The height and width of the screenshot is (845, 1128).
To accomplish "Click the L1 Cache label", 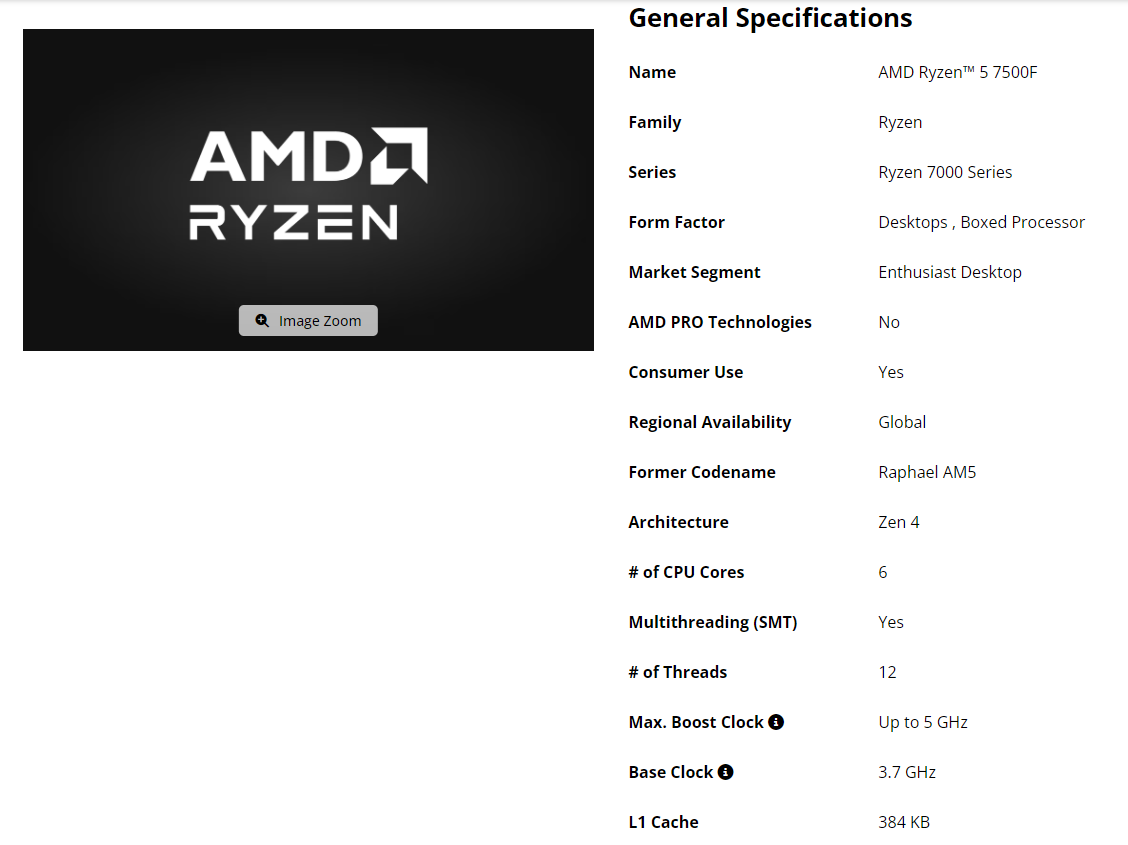I will point(663,822).
